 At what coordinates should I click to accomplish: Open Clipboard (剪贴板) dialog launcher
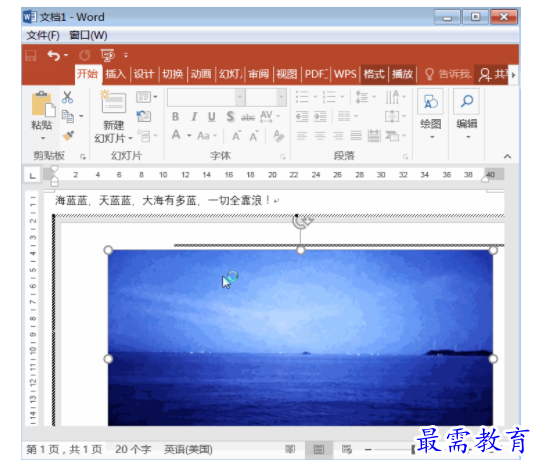[x=83, y=157]
